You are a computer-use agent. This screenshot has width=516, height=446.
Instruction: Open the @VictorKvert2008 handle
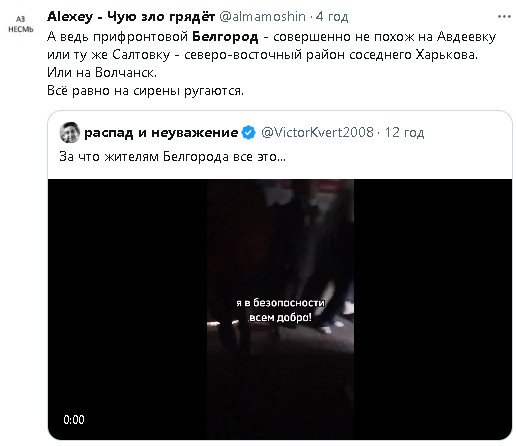click(x=317, y=132)
